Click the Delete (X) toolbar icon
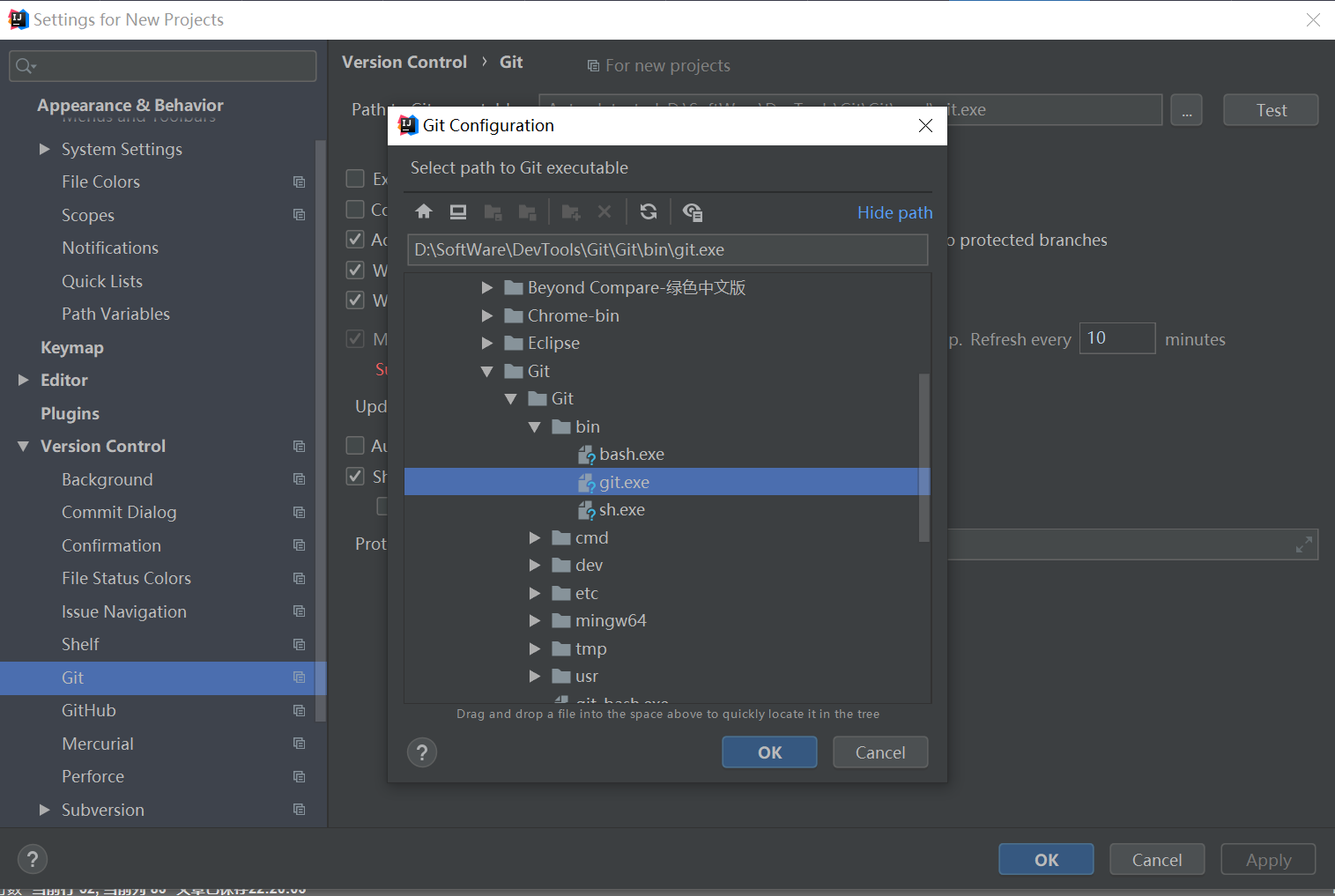Viewport: 1335px width, 896px height. (604, 211)
